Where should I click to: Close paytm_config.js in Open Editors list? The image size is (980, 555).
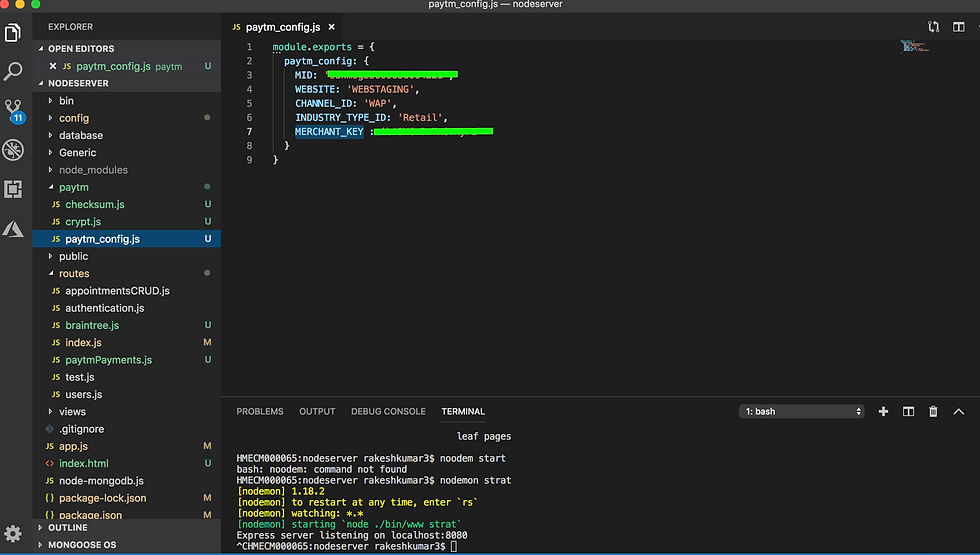click(x=52, y=66)
